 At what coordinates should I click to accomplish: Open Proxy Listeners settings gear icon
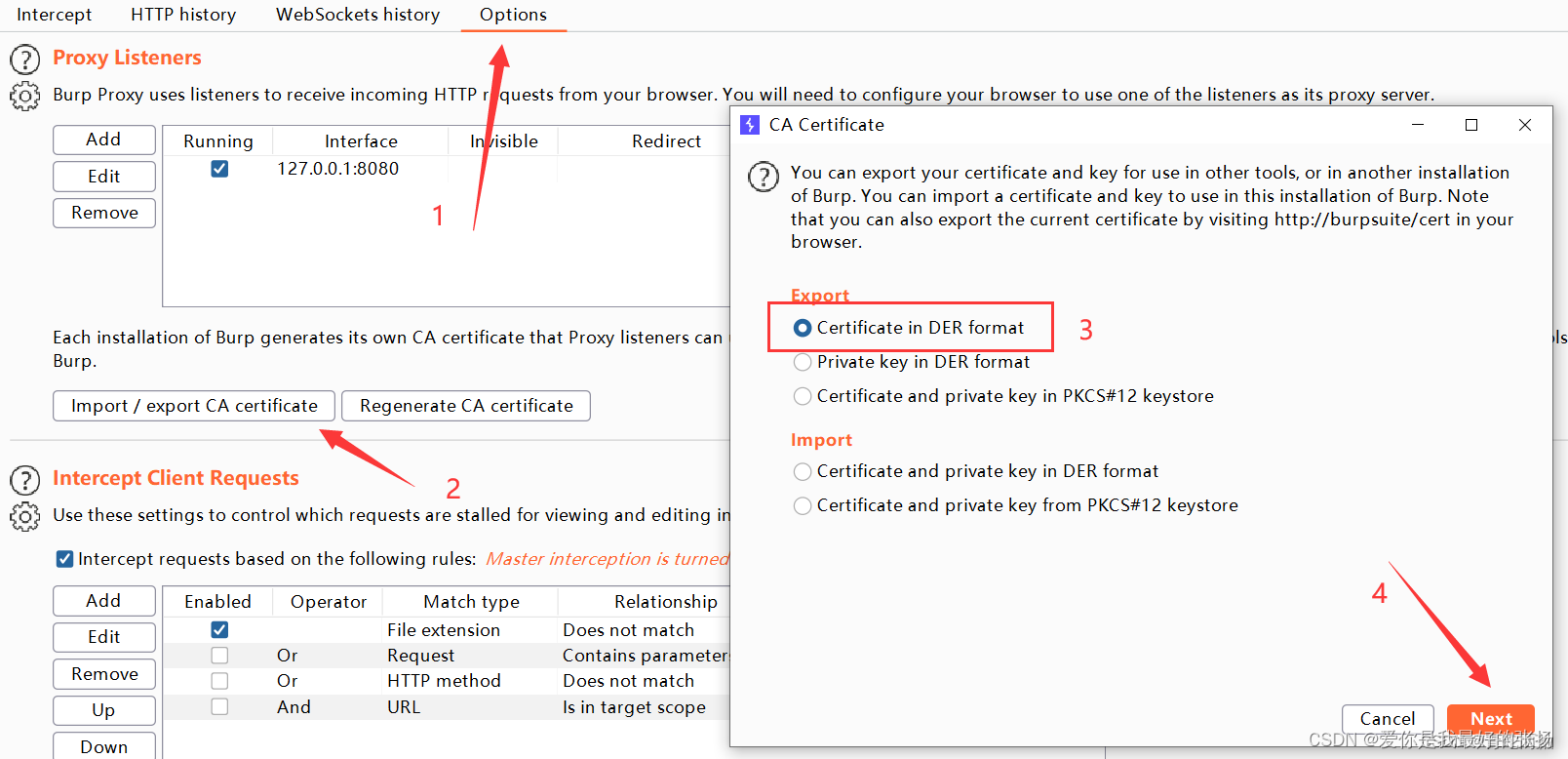[x=25, y=97]
